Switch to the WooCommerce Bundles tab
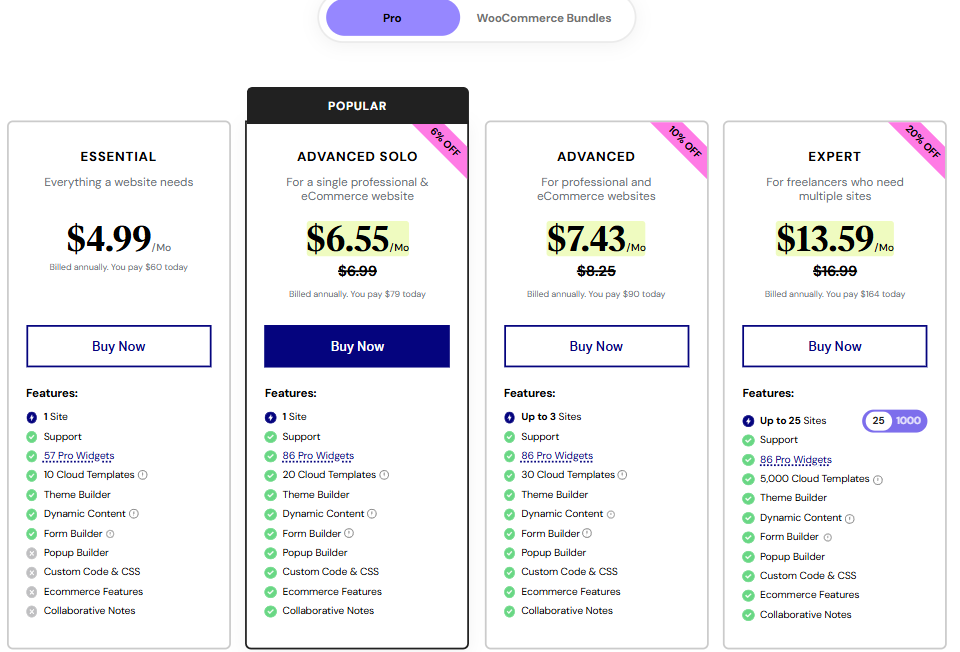Image resolution: width=960 pixels, height=652 pixels. [544, 17]
